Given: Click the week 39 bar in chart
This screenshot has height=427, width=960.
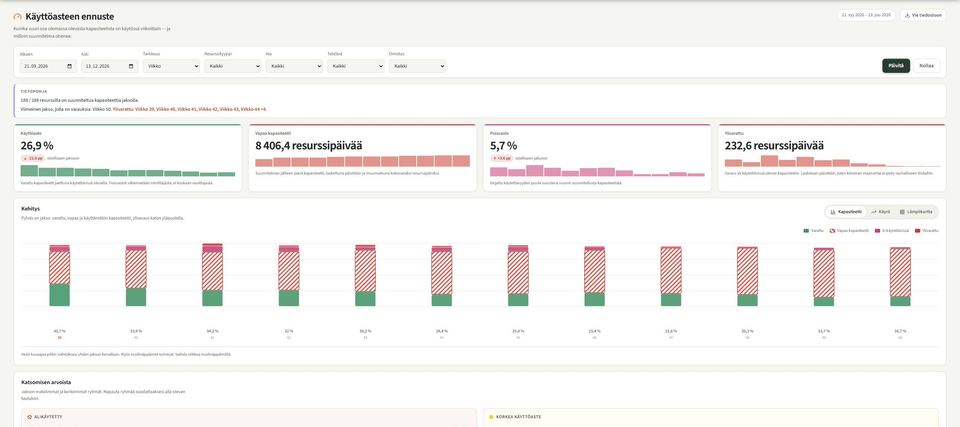Looking at the screenshot, I should [x=59, y=276].
